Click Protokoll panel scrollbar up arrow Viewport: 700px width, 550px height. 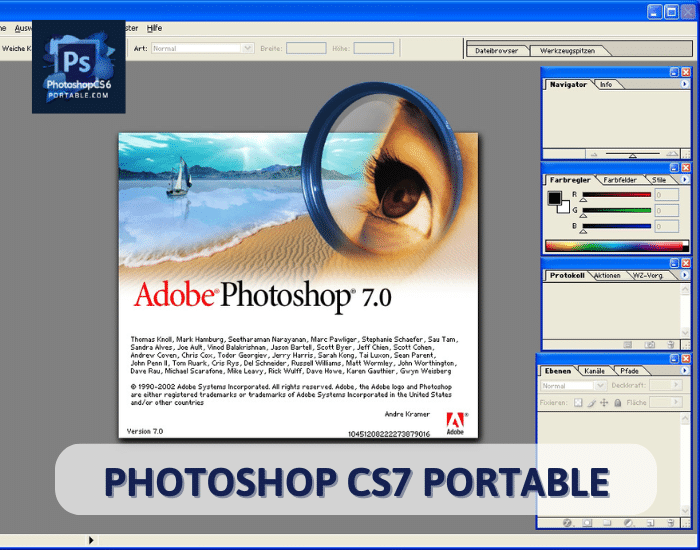[x=685, y=289]
